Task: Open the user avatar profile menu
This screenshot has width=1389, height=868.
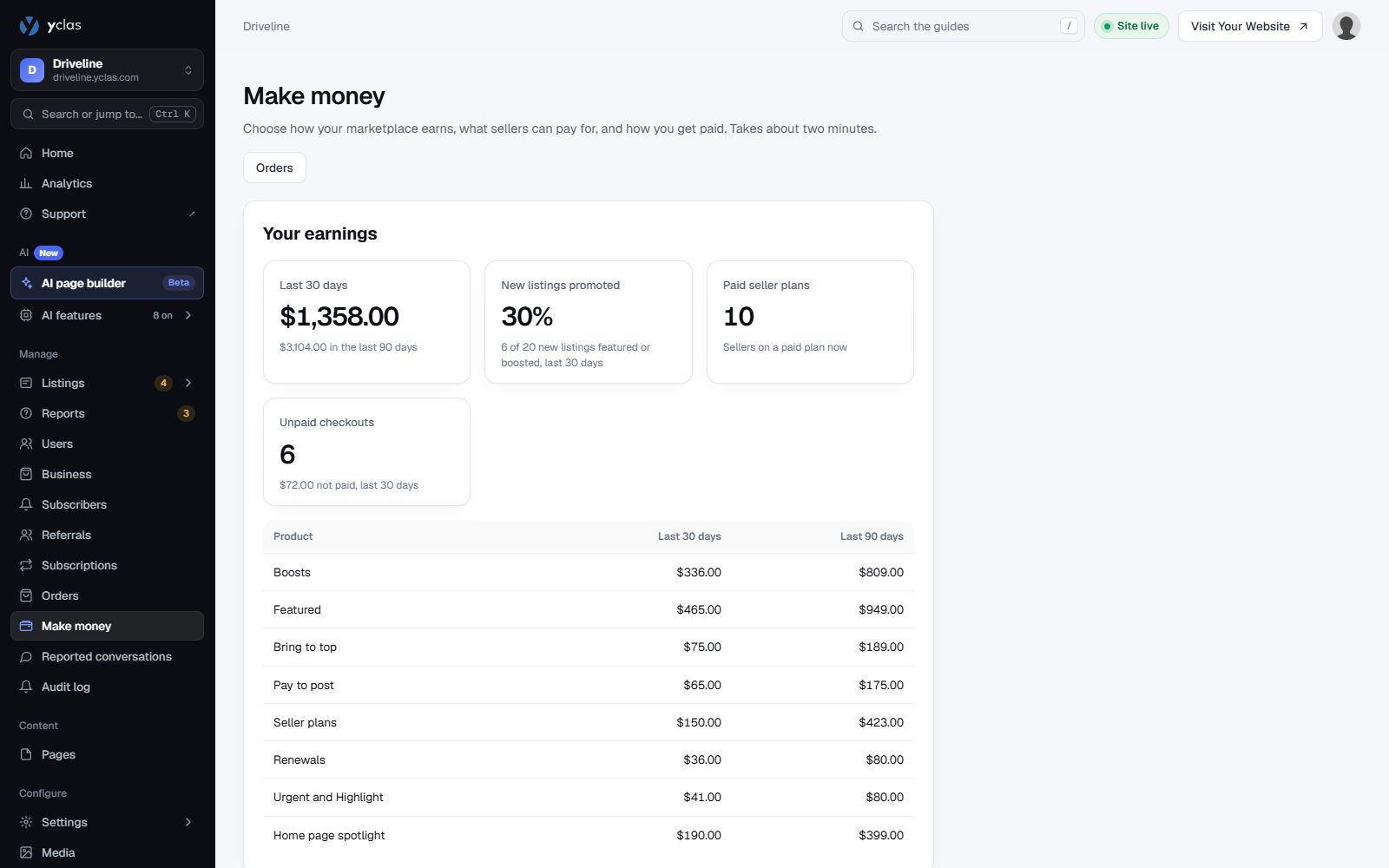Action: click(x=1346, y=26)
